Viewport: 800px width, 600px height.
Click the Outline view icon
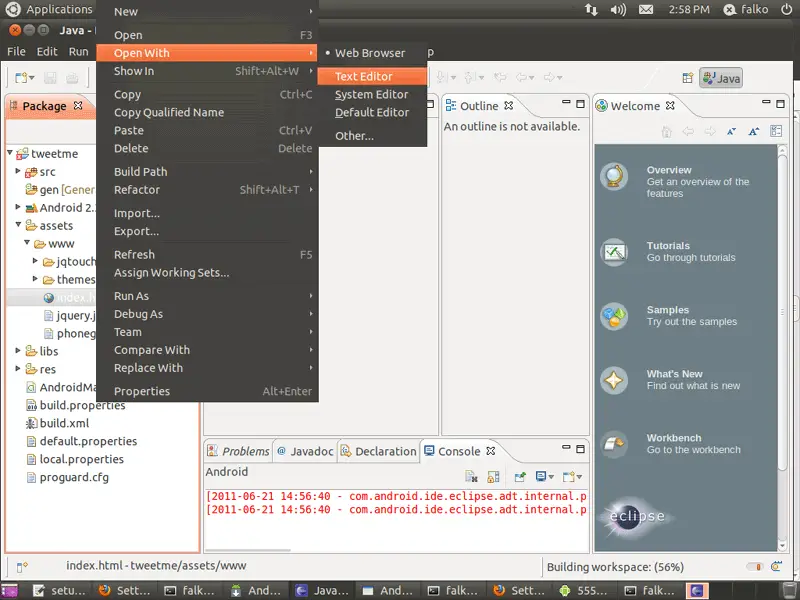click(x=451, y=106)
